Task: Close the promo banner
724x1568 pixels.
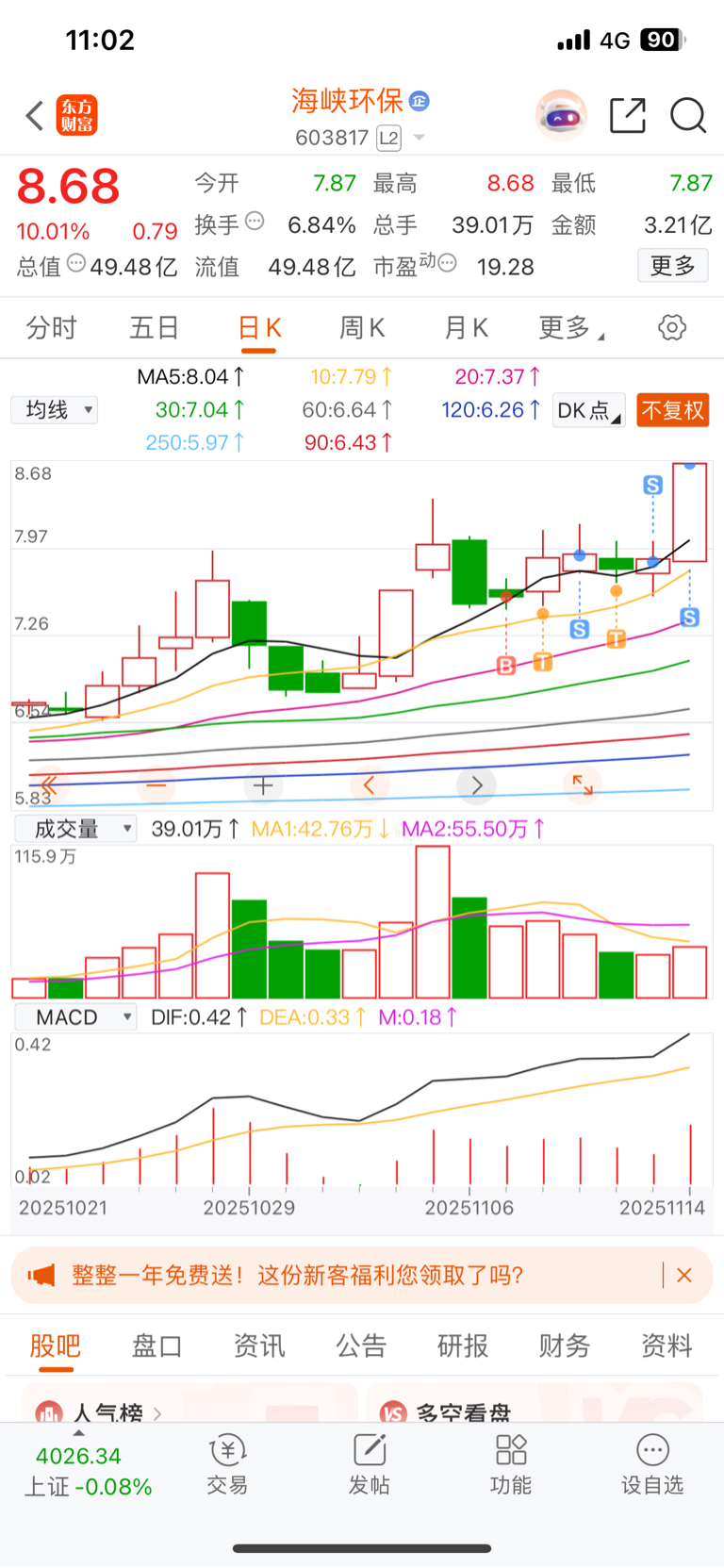Action: point(684,1276)
